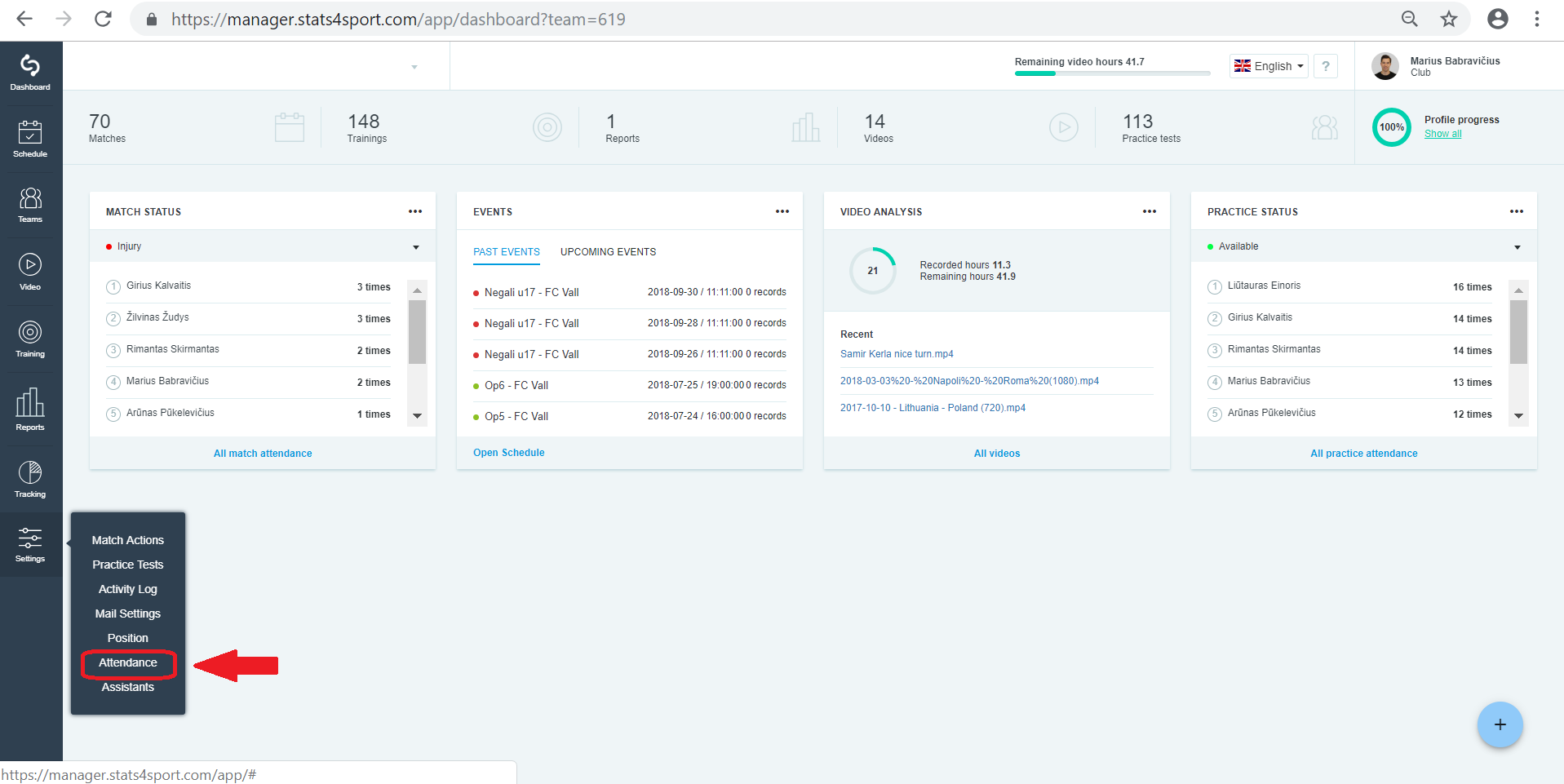Click the All practice attendance link
Viewport: 1564px width, 784px height.
point(1364,454)
